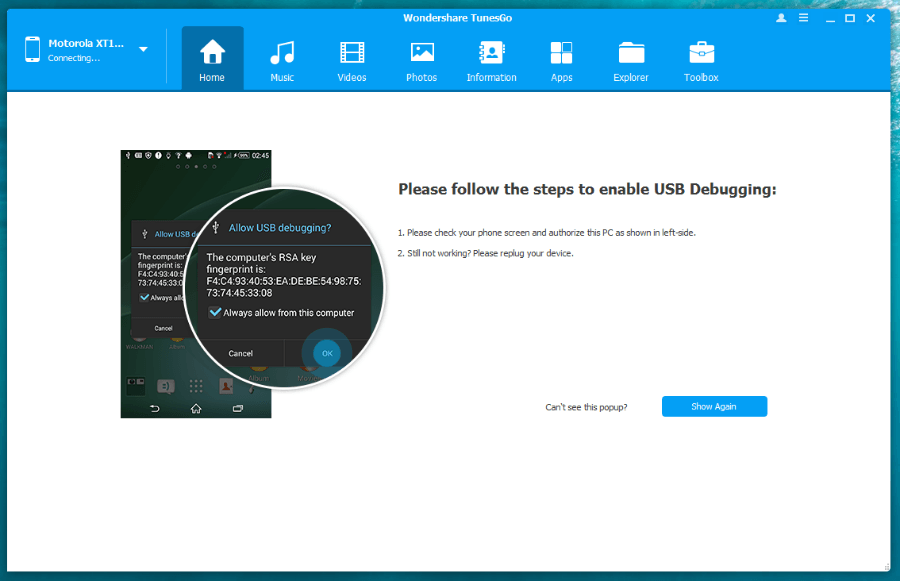This screenshot has height=581, width=900.
Task: Click the phone device icon
Action: pyautogui.click(x=33, y=49)
